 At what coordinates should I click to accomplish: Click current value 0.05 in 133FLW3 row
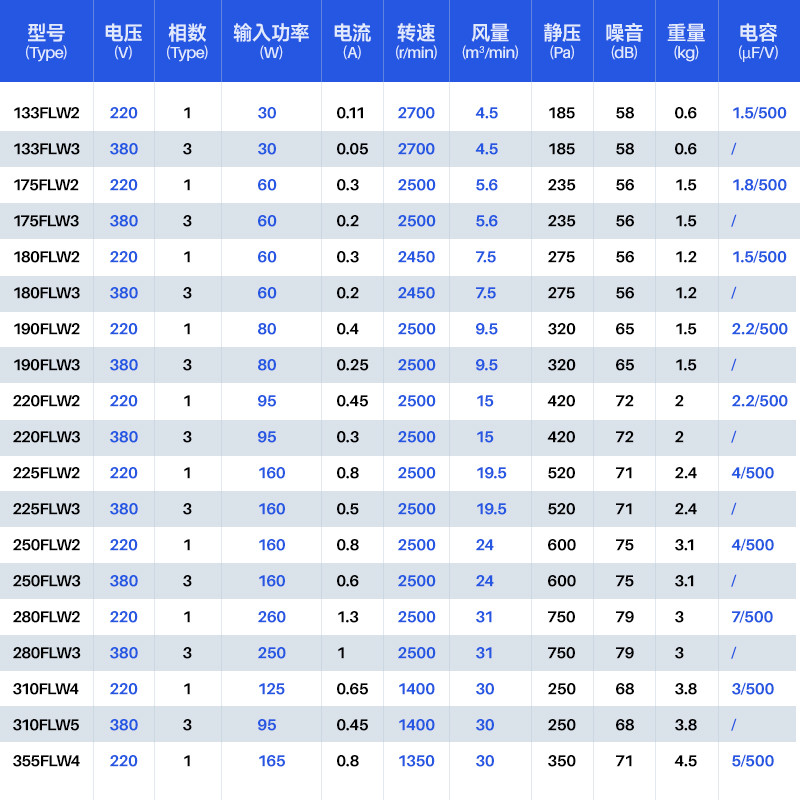point(352,149)
